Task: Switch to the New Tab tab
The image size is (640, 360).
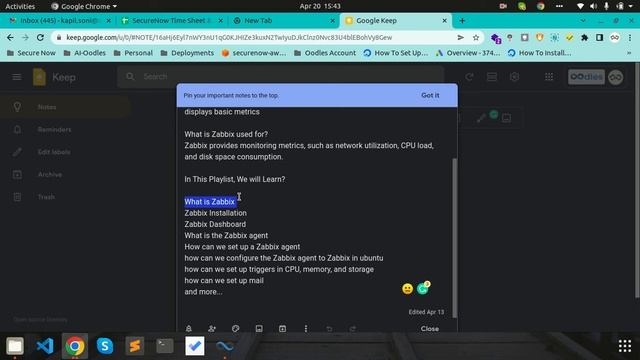Action: point(283,20)
